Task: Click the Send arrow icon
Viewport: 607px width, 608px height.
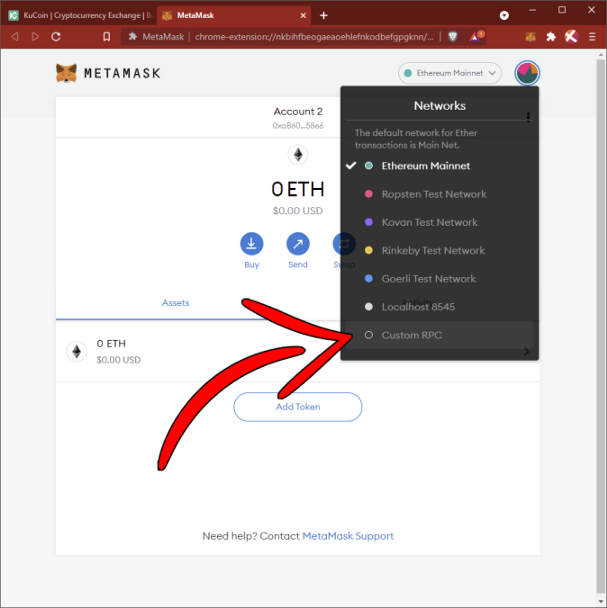Action: [298, 244]
